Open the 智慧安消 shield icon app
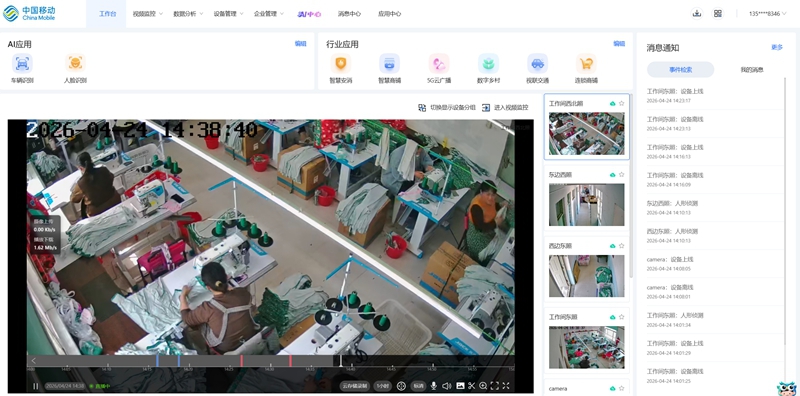The image size is (800, 396). [x=340, y=69]
